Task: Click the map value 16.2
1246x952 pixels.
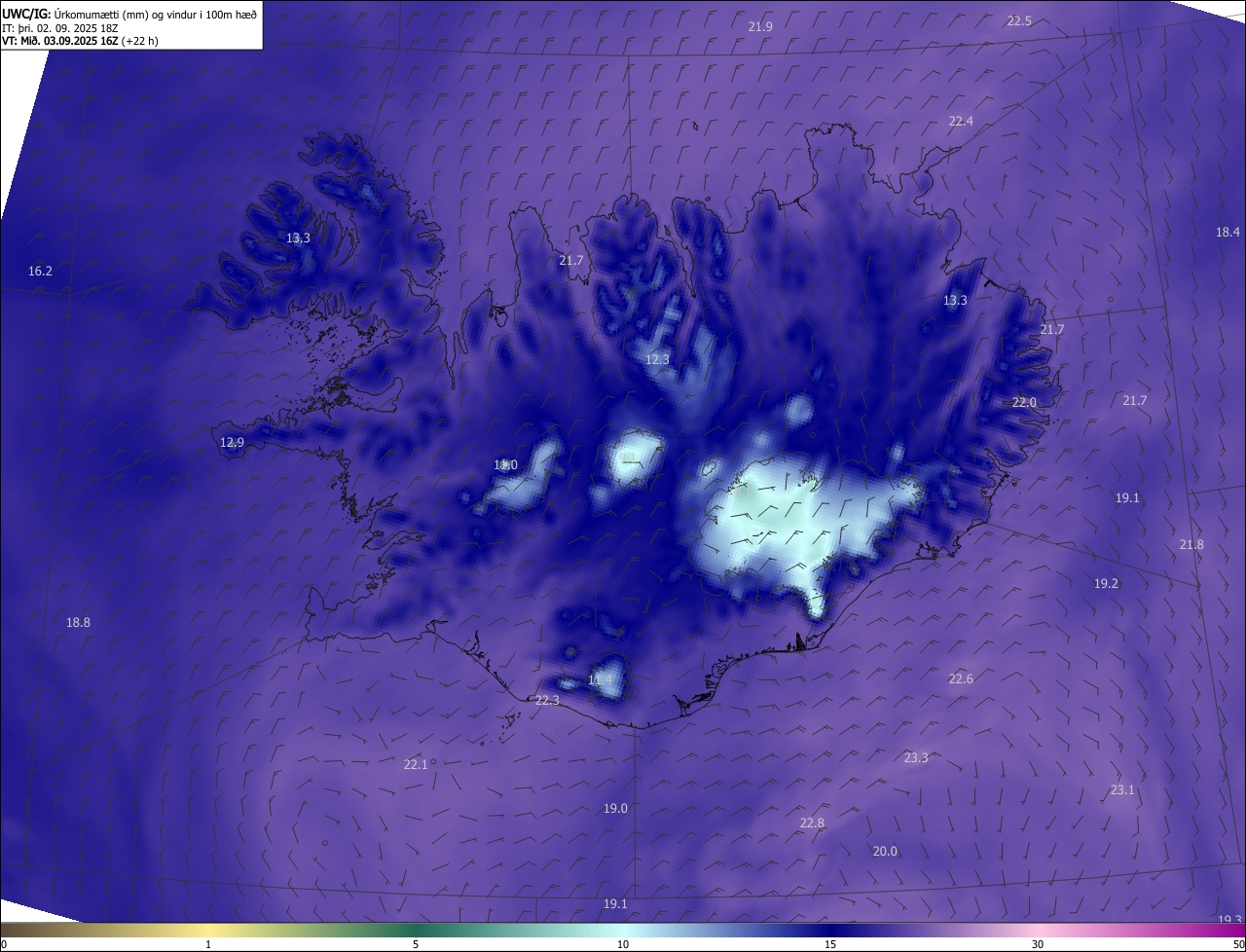Action: coord(40,272)
